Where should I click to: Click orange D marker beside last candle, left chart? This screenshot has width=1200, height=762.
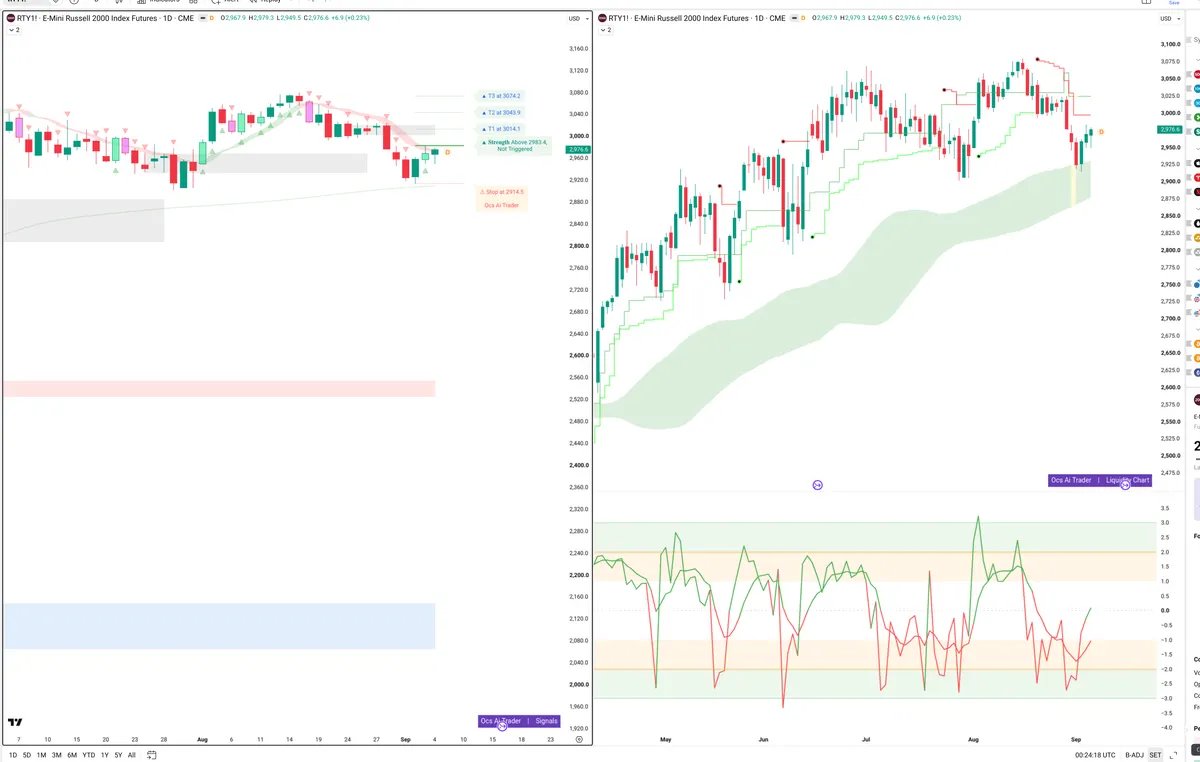click(447, 152)
